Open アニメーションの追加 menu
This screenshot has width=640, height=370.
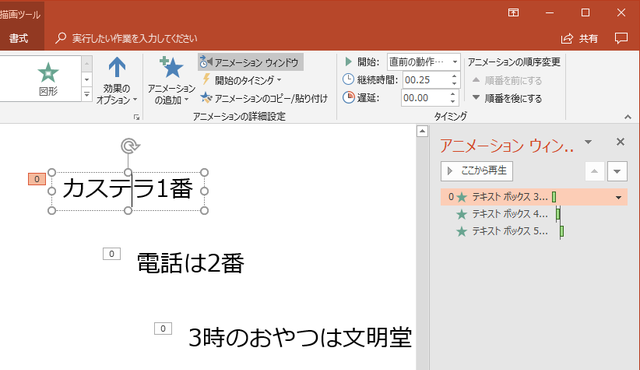click(171, 81)
